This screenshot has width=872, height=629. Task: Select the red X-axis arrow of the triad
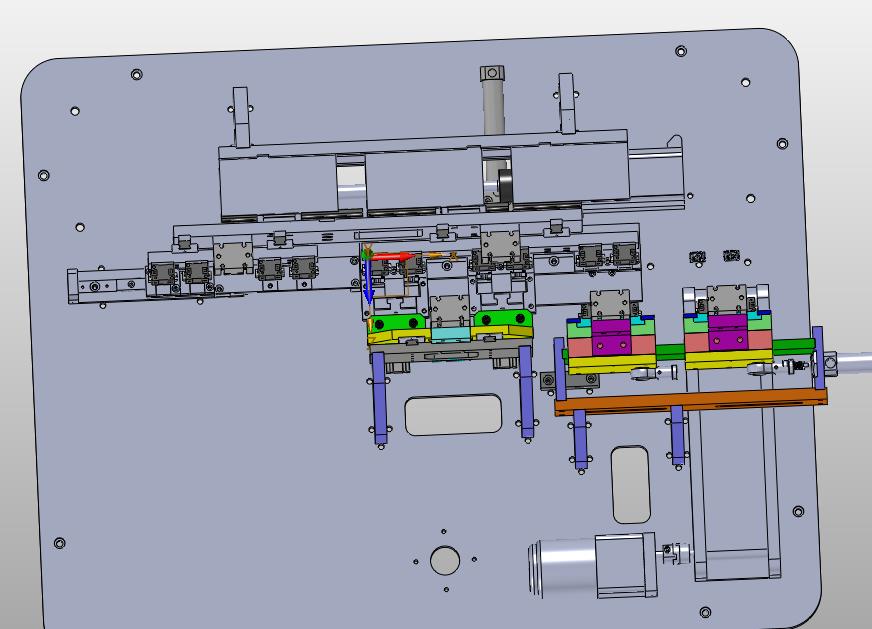coord(393,256)
